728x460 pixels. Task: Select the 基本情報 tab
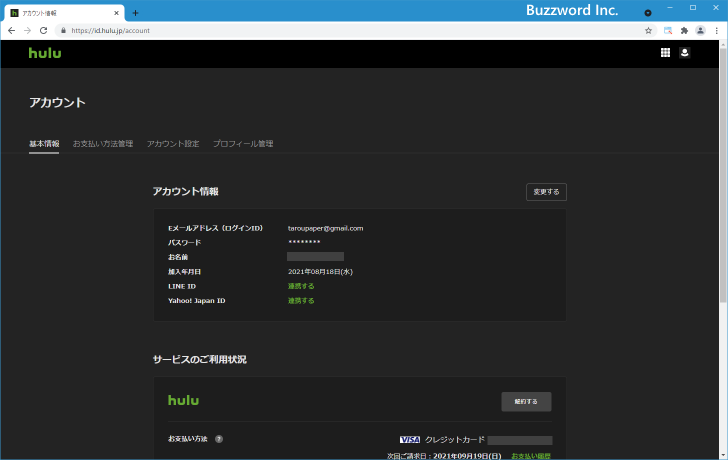(x=44, y=144)
